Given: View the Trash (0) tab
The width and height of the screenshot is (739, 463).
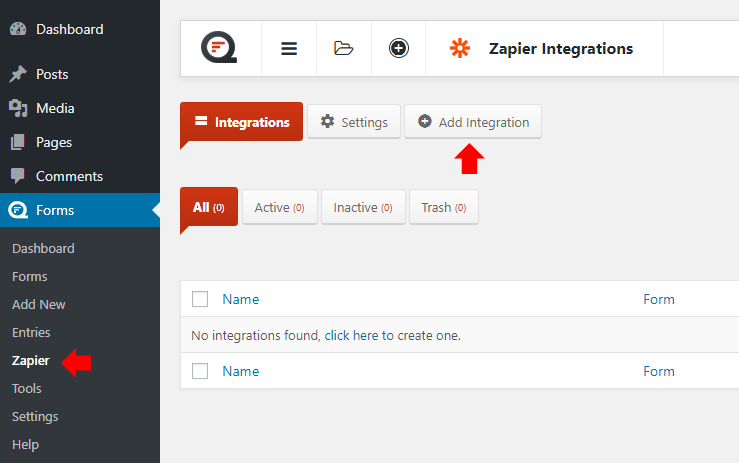Looking at the screenshot, I should [x=443, y=207].
